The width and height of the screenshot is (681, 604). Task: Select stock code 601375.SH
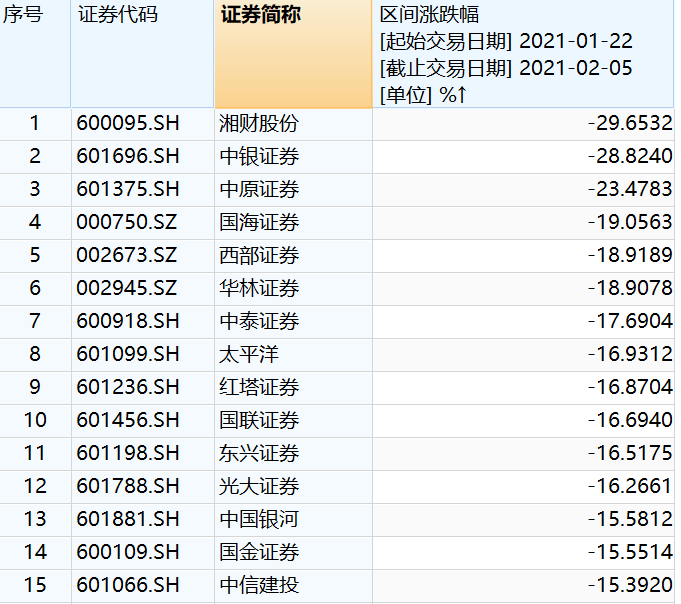point(128,189)
